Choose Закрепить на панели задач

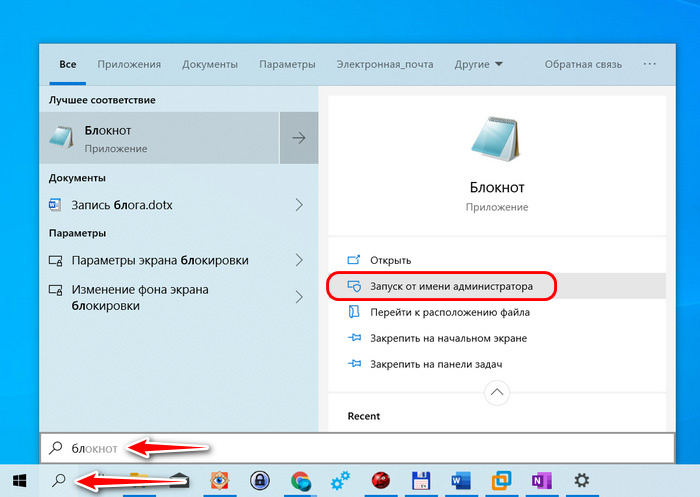[x=497, y=364]
